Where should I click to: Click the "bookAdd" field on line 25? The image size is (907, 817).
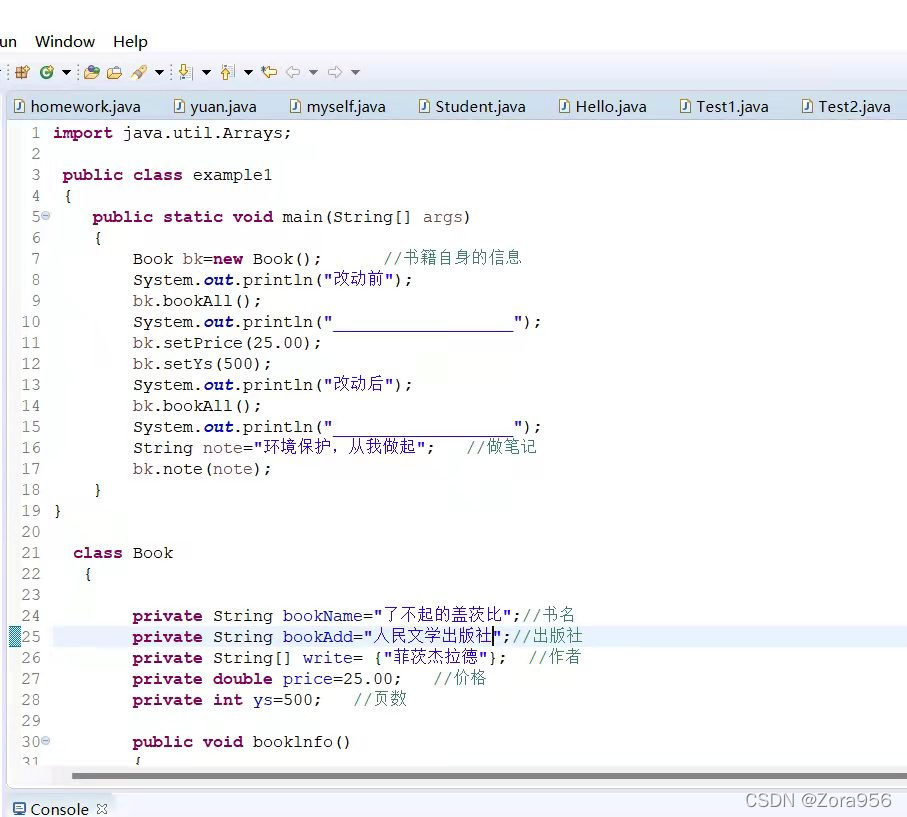(318, 636)
